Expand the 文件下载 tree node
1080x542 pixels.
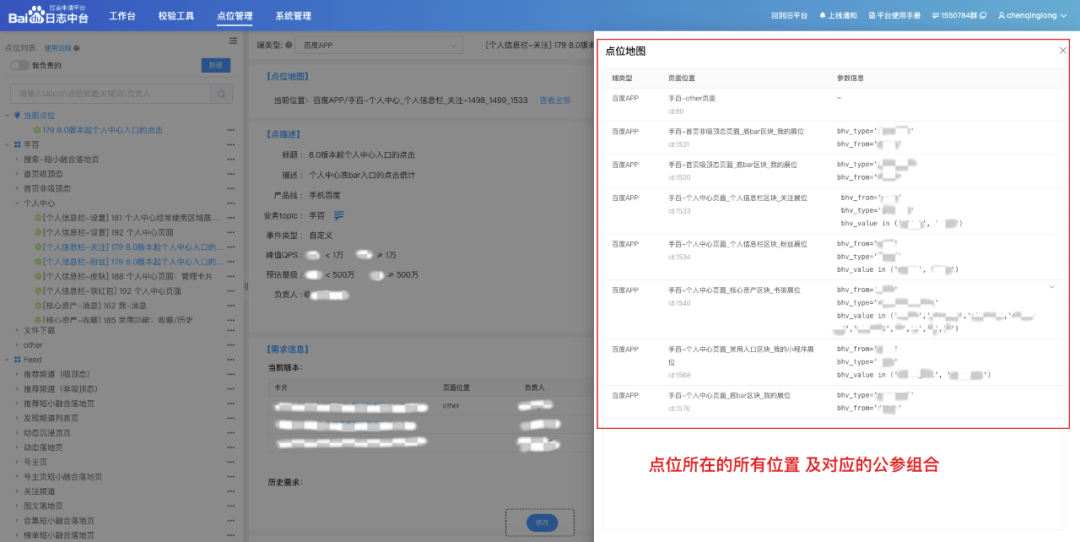tap(17, 329)
